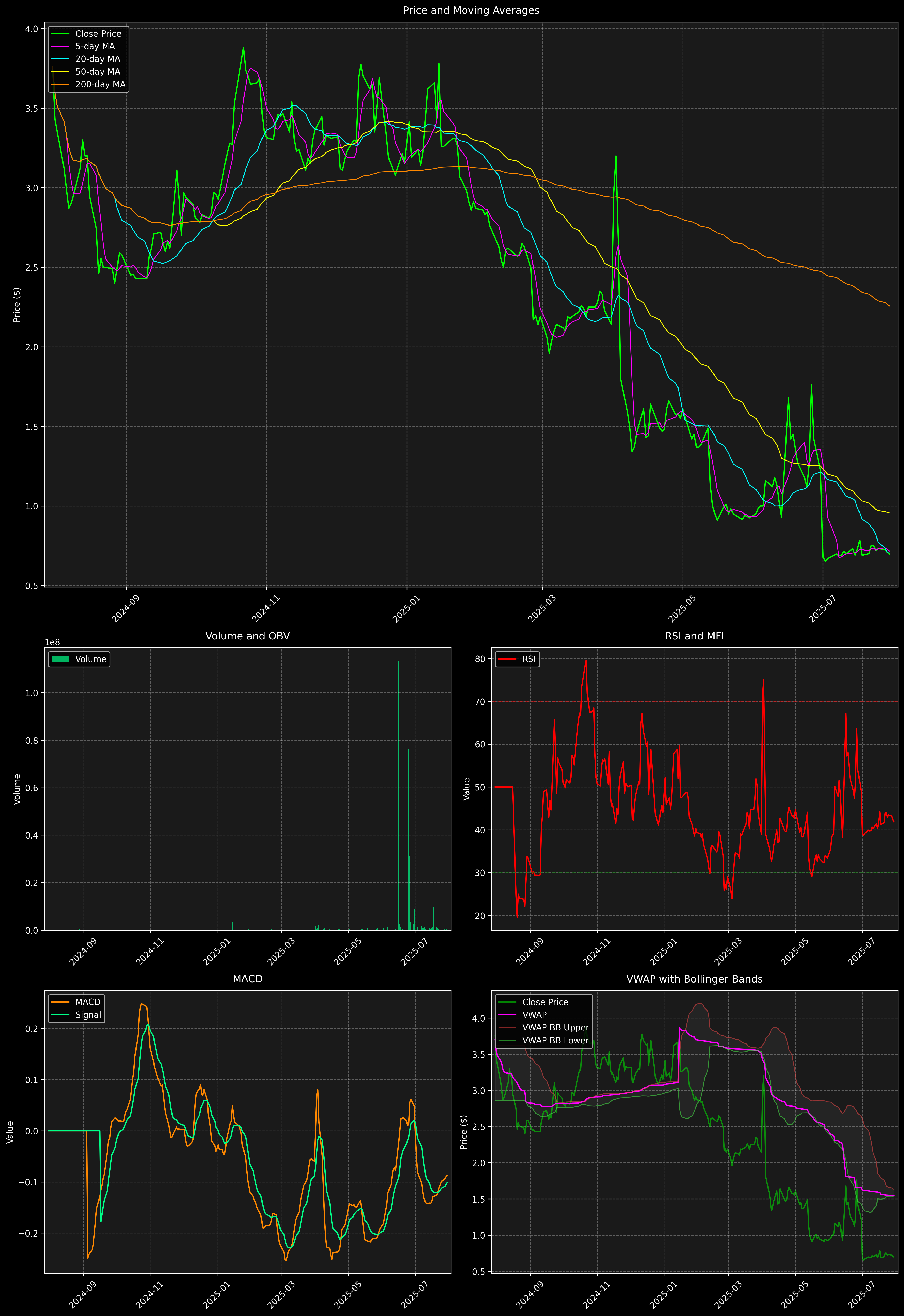
Task: Click the 4.0 tick on the VWAP chart
Action: click(x=479, y=1019)
